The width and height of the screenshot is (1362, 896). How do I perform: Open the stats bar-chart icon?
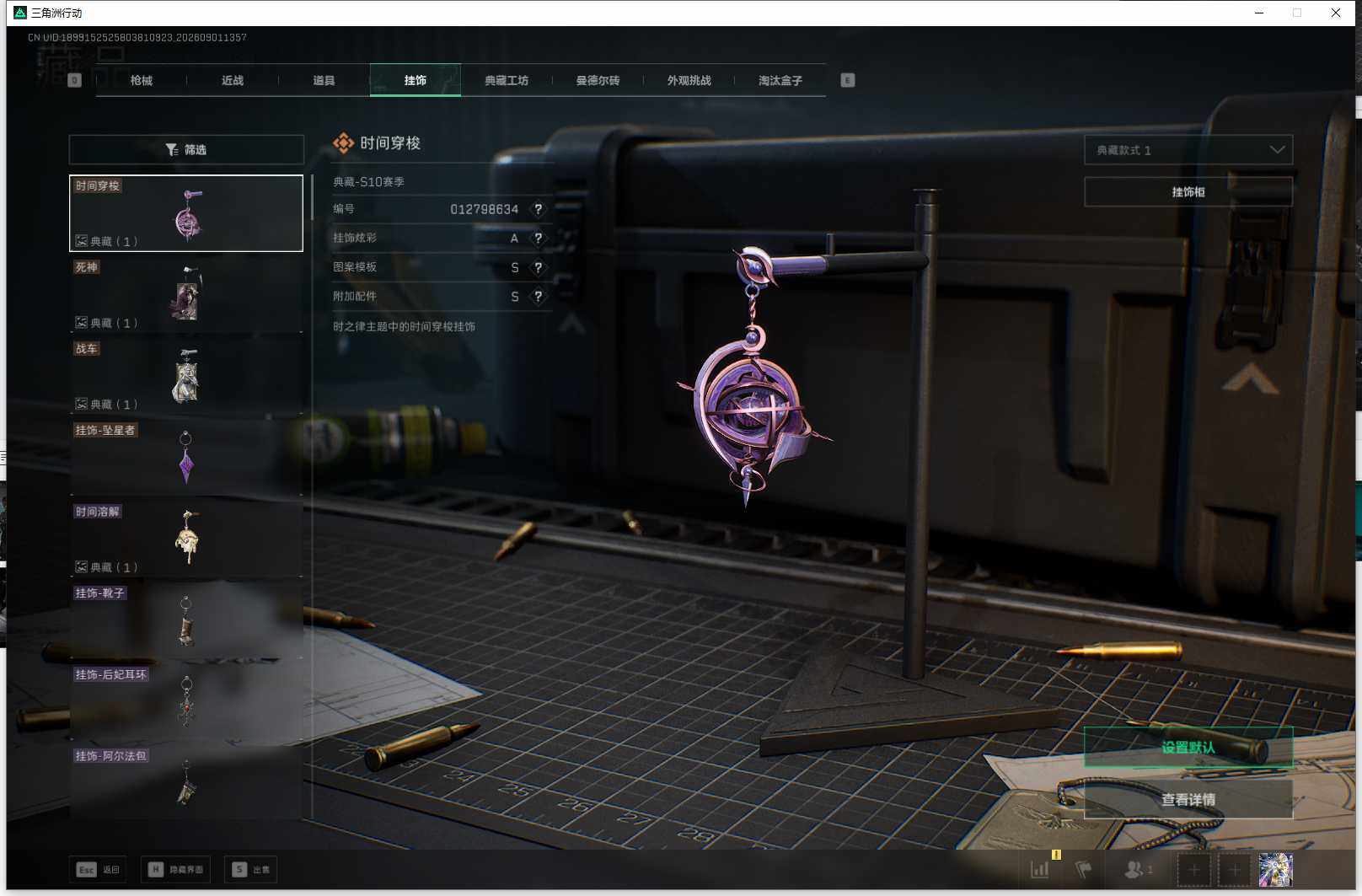click(x=1041, y=869)
